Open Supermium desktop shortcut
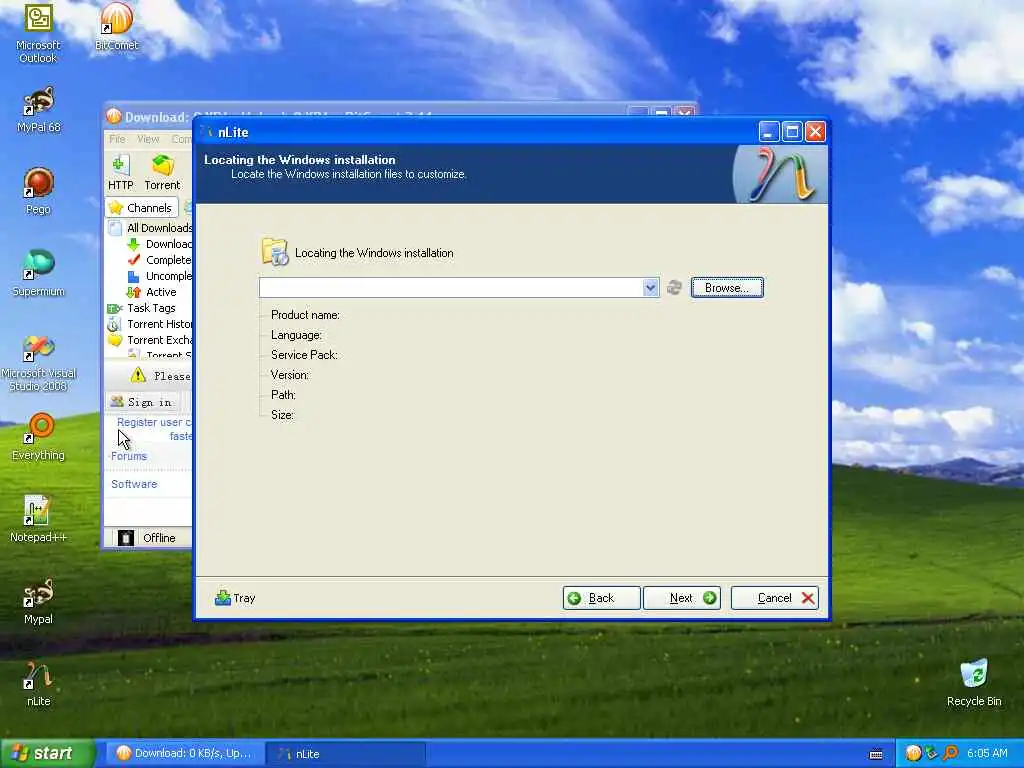Viewport: 1024px width, 768px height. (39, 273)
